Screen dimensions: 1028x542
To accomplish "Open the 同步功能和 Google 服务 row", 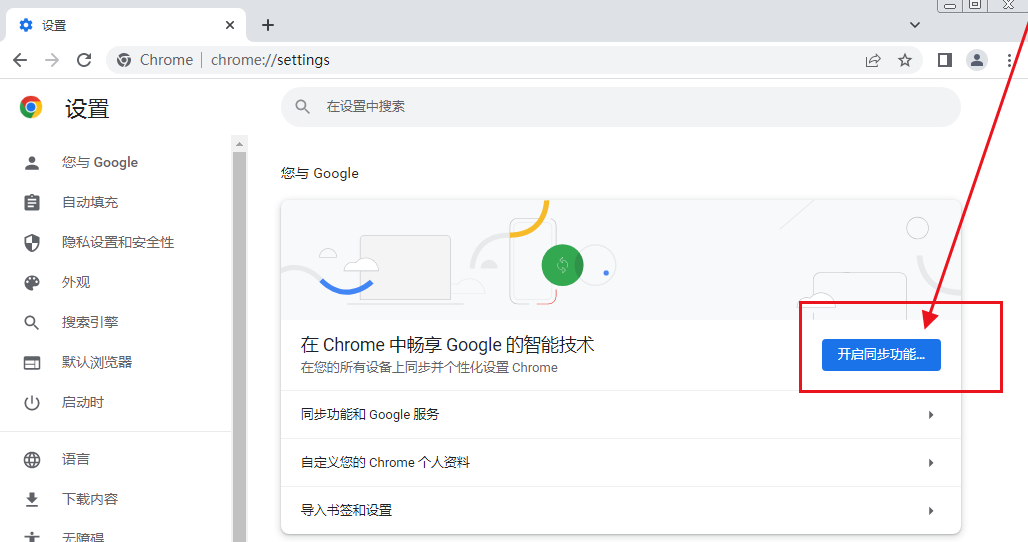I will (x=621, y=415).
